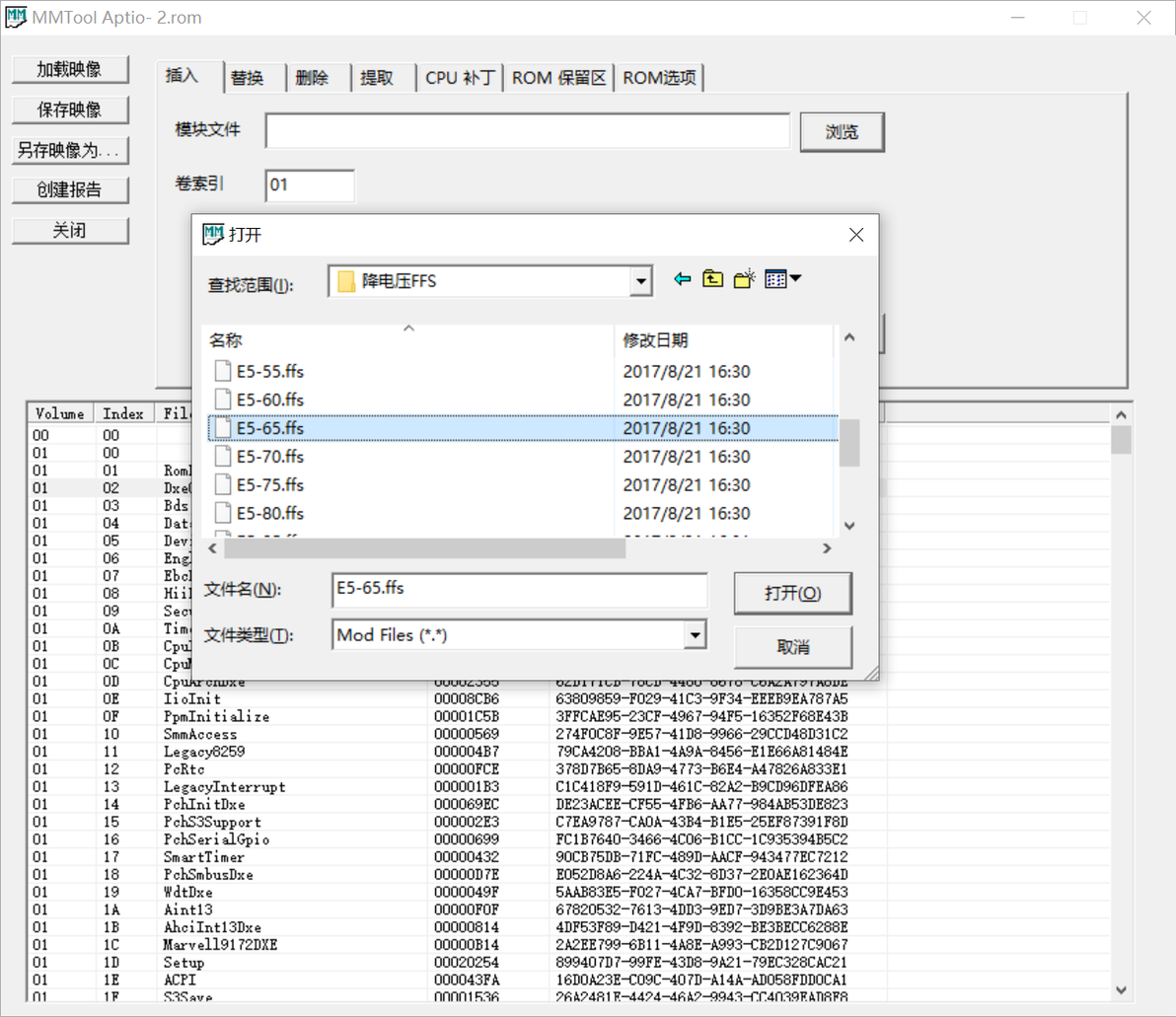
Task: Click the 文件名 input field
Action: [519, 590]
